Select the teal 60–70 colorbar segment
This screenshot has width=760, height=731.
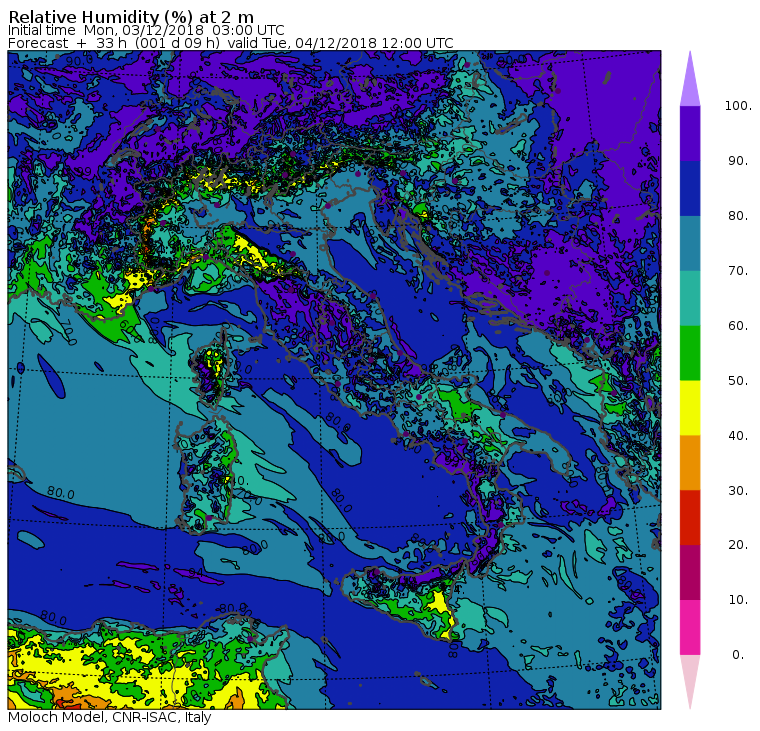click(690, 298)
